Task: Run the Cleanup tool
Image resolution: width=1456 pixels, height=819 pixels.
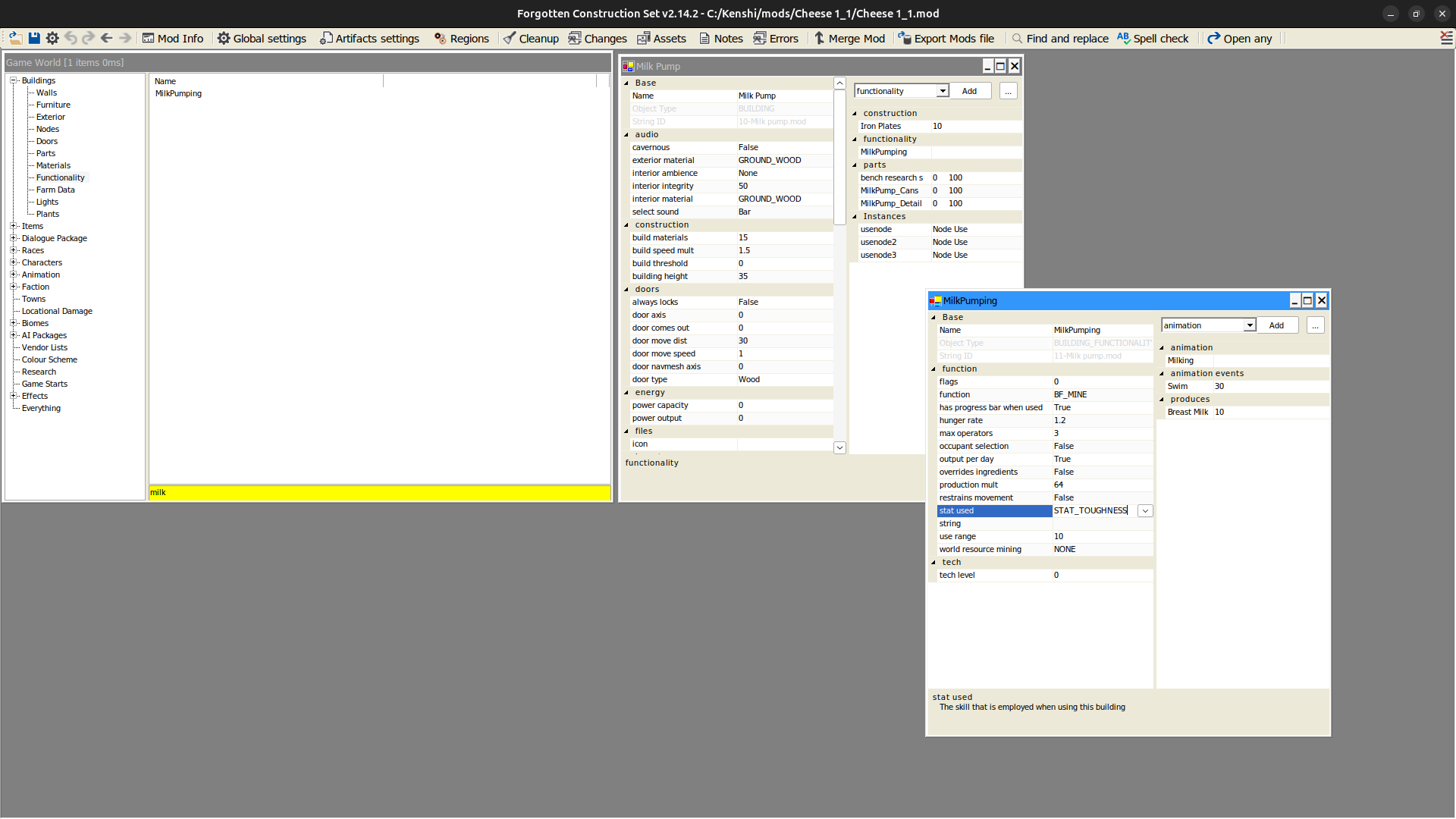Action: click(x=531, y=38)
